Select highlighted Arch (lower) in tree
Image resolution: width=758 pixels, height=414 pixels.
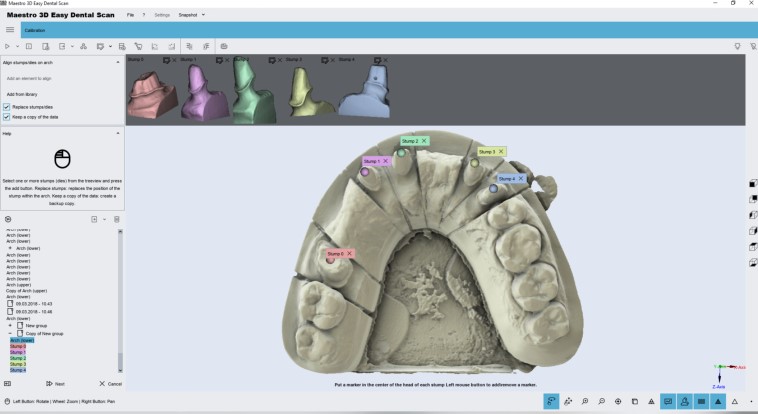coord(22,340)
